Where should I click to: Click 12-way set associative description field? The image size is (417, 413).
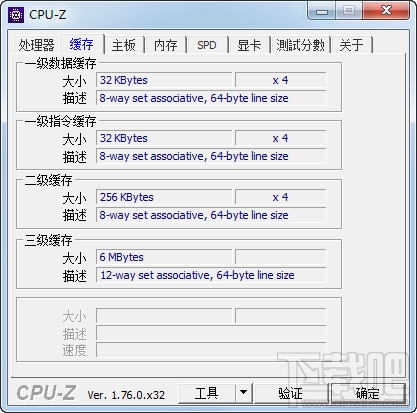pyautogui.click(x=211, y=275)
